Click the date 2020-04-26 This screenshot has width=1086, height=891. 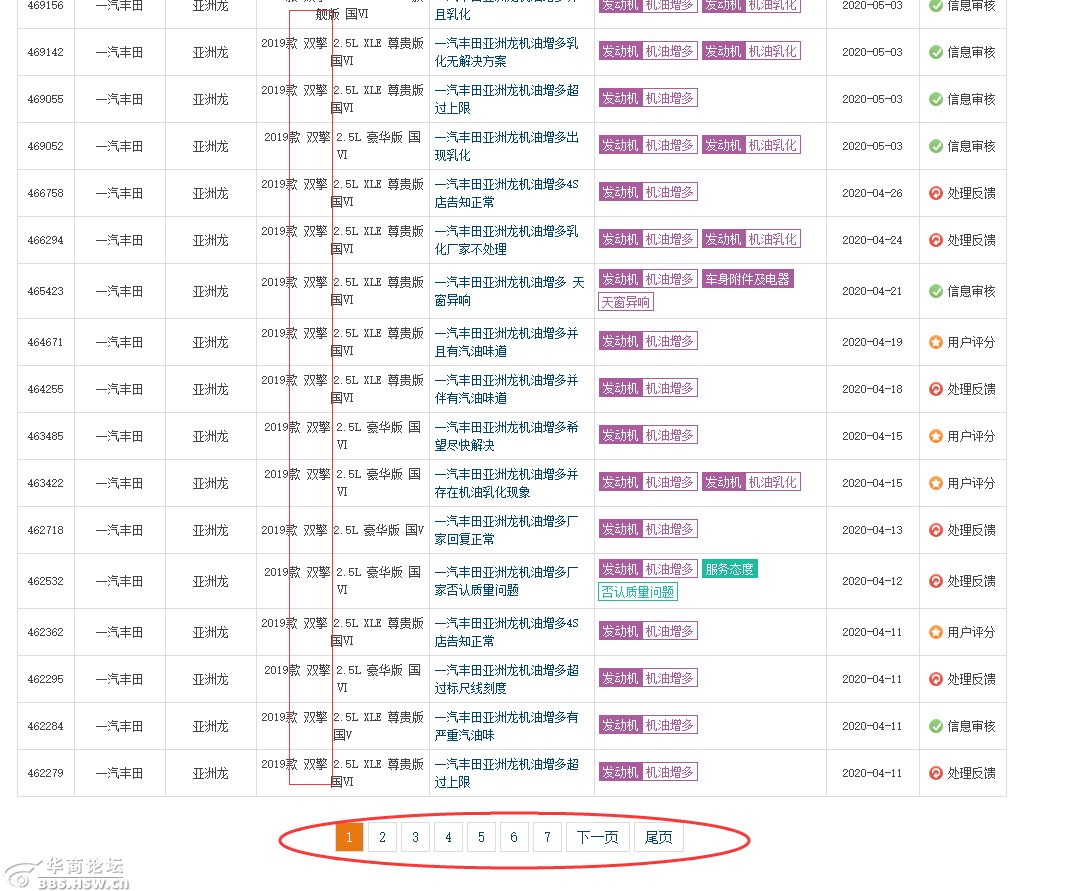(873, 193)
